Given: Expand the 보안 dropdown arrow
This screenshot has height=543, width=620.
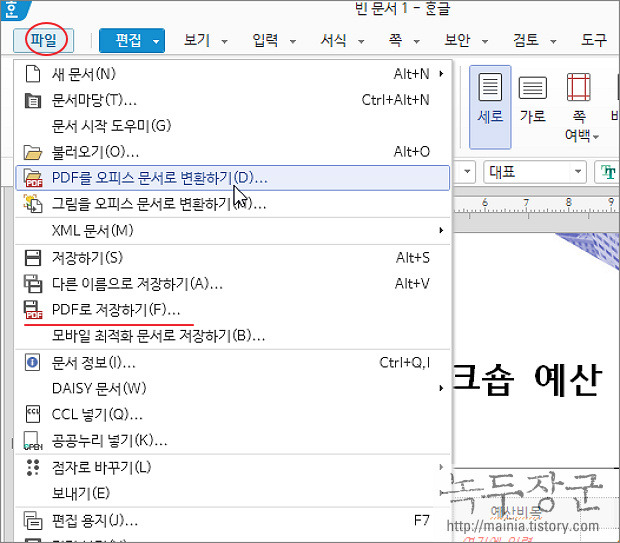Looking at the screenshot, I should tap(485, 41).
